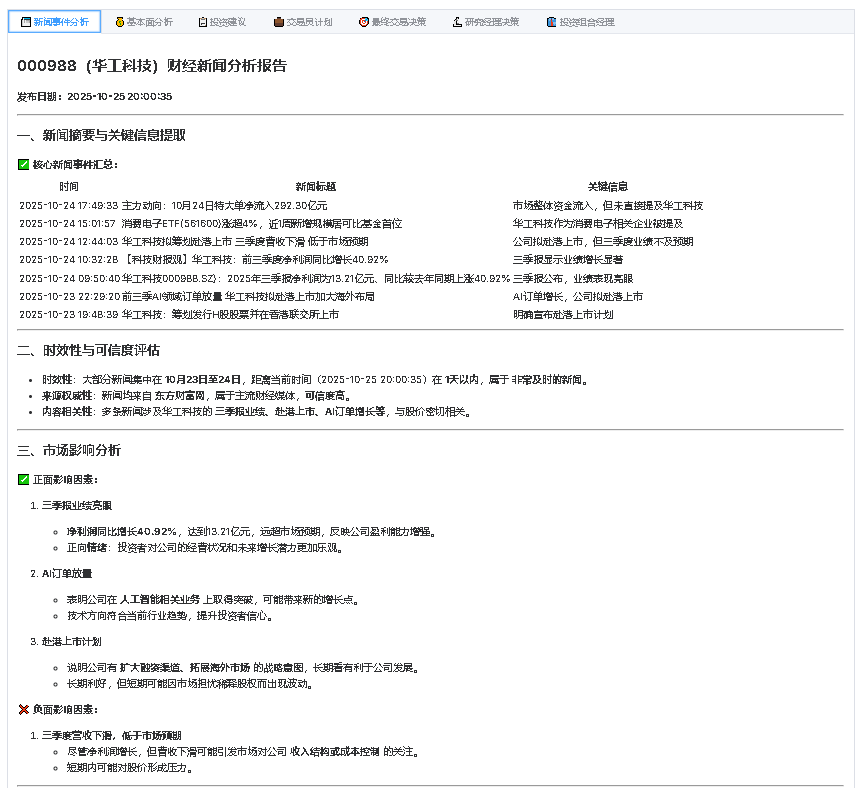Click list item 3. 赴港上市计划

tap(66, 641)
